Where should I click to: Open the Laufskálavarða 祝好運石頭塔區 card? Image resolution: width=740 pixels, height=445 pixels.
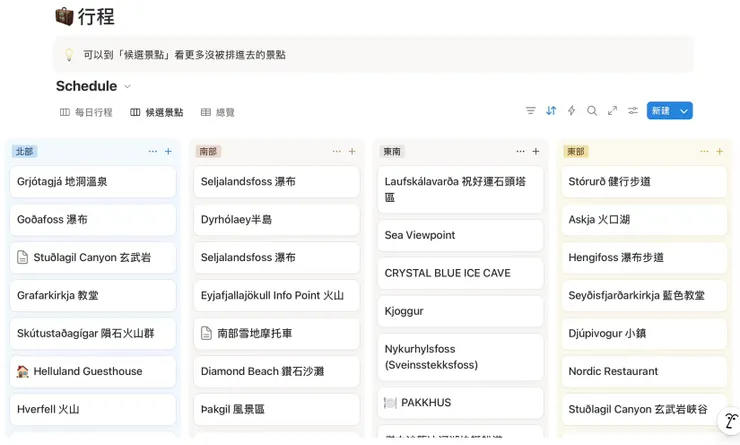tap(461, 189)
